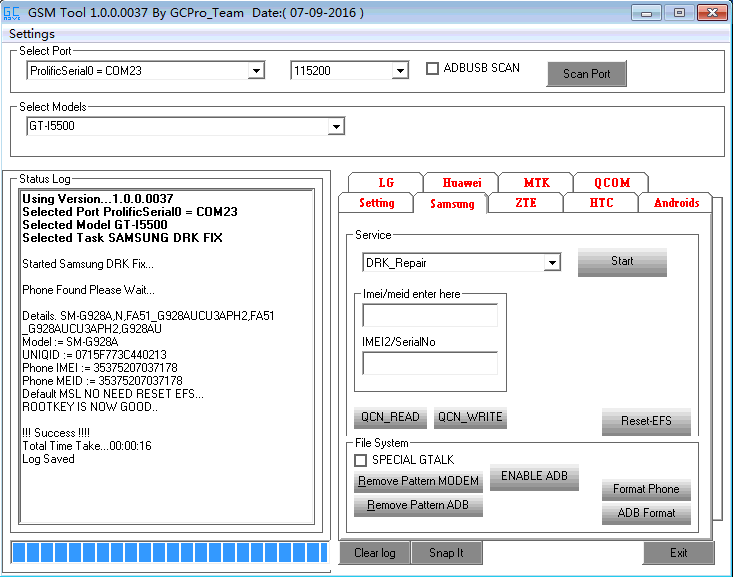Click the Exit button
The width and height of the screenshot is (733, 577).
coord(678,553)
